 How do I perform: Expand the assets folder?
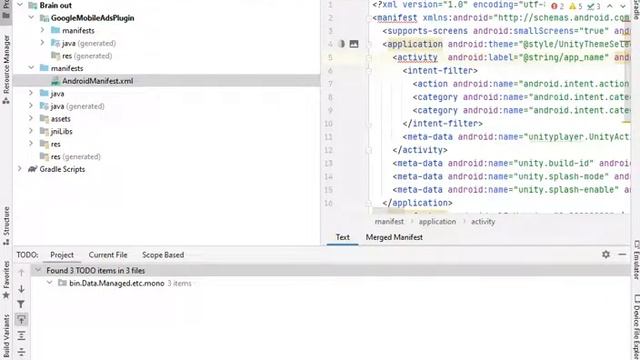pyautogui.click(x=31, y=118)
